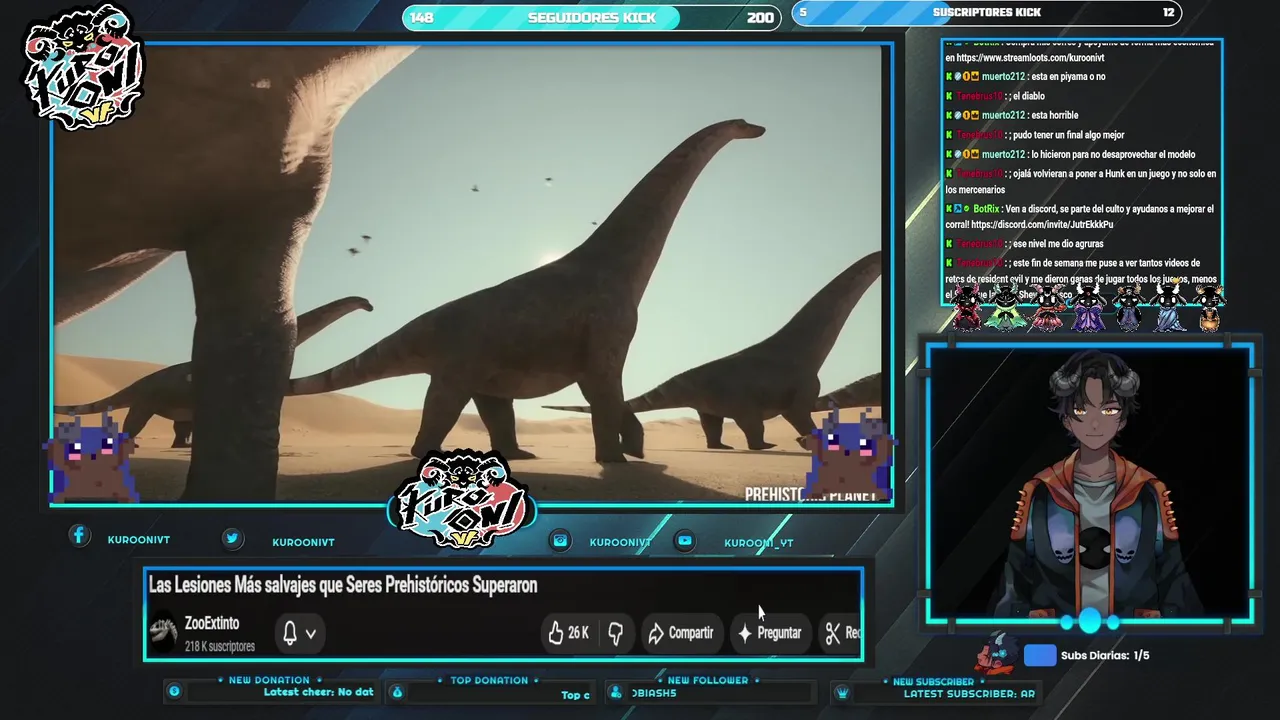Click the Top Donation money bag icon
The image size is (1280, 720).
pyautogui.click(x=397, y=691)
